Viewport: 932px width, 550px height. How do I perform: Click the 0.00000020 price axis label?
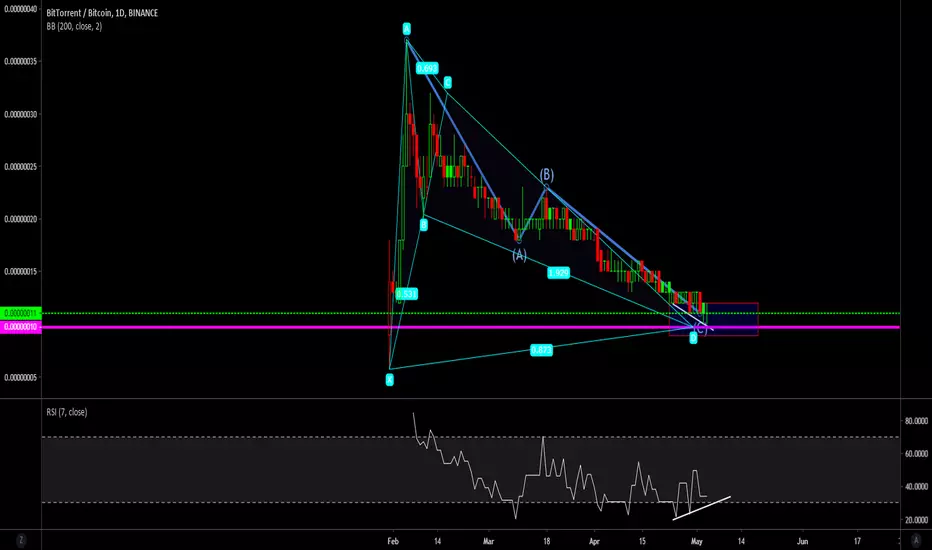(21, 219)
